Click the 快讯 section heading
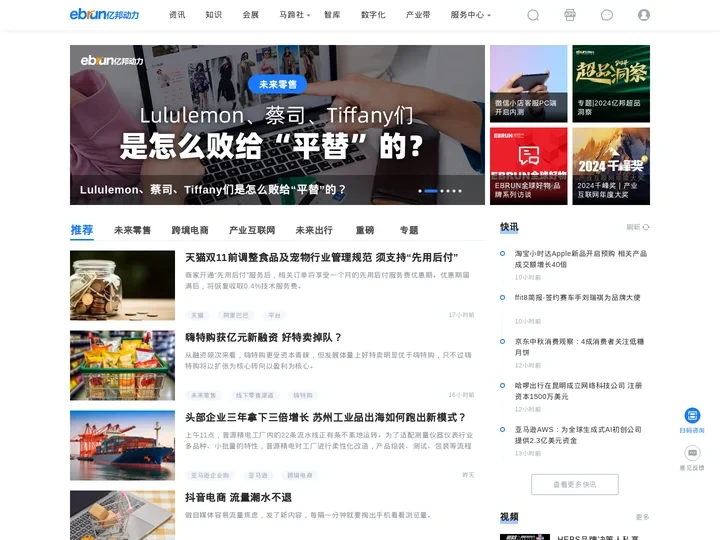The height and width of the screenshot is (540, 720). (x=509, y=227)
